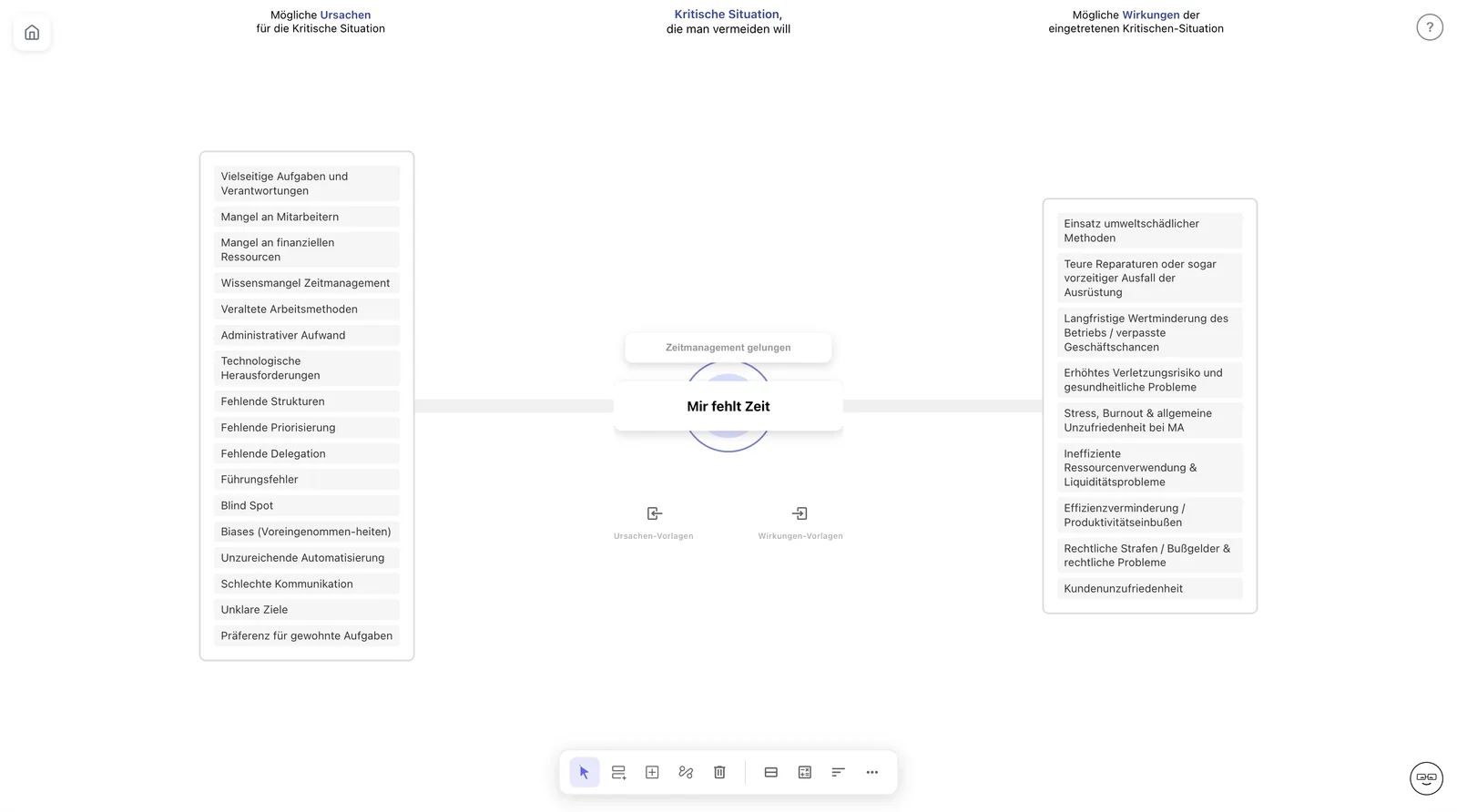Click the split-rows layout icon
This screenshot has height=812, width=1457.
pos(771,772)
